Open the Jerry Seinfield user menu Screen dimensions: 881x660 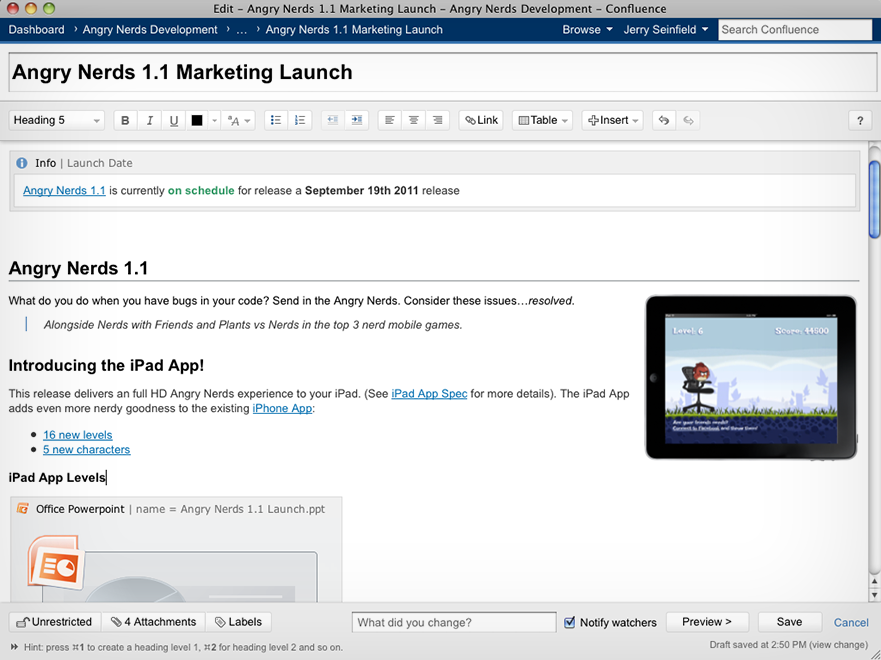(x=665, y=30)
